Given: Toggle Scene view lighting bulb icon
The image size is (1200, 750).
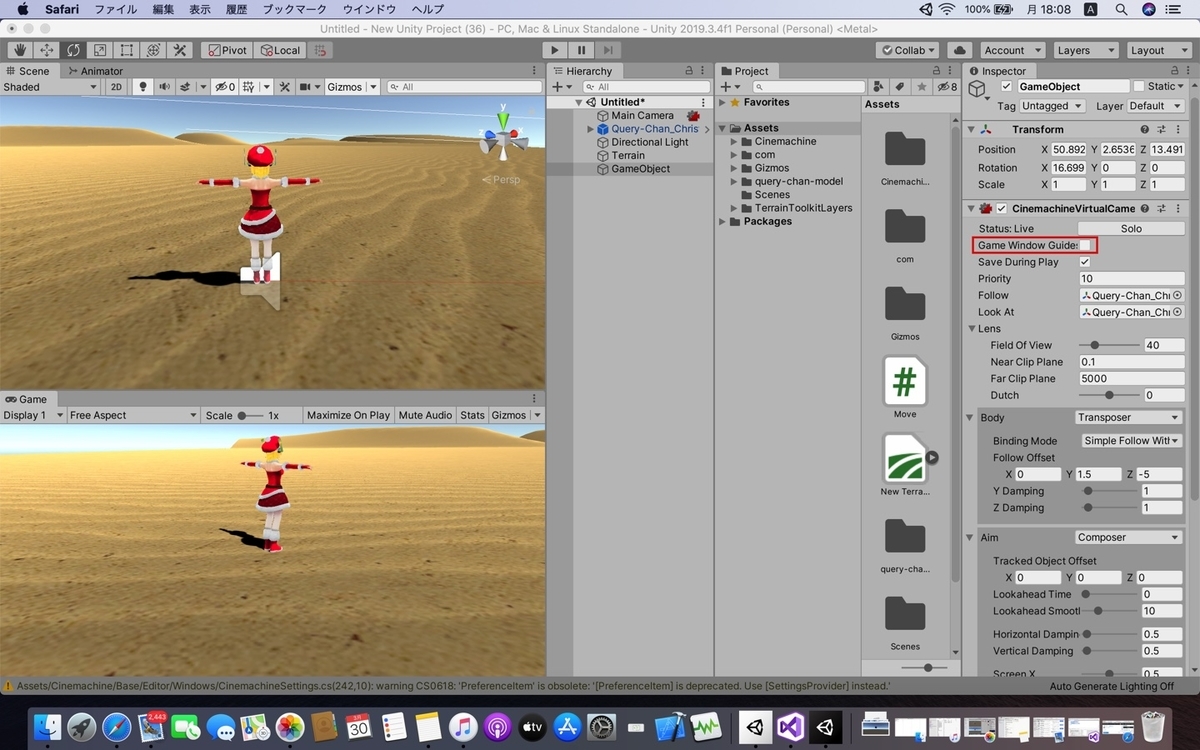Looking at the screenshot, I should [x=142, y=87].
